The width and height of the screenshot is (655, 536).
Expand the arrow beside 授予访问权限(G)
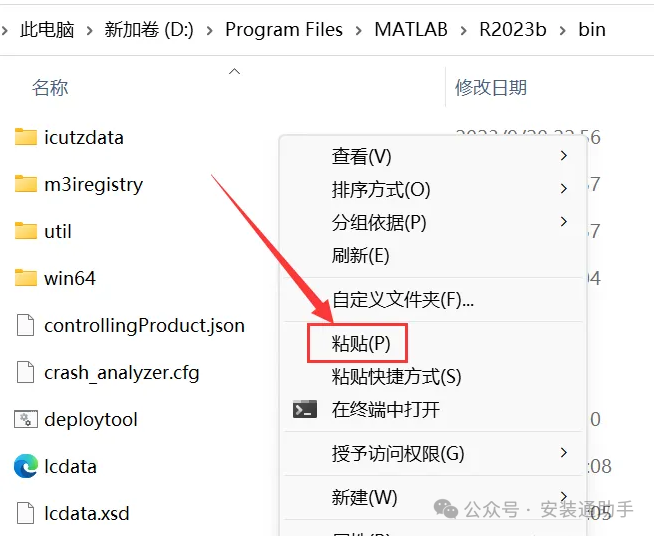tap(564, 452)
